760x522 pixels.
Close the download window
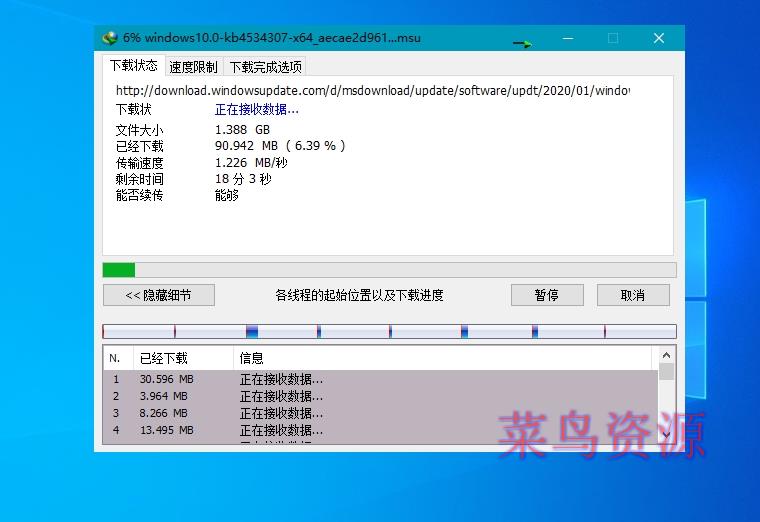click(658, 38)
